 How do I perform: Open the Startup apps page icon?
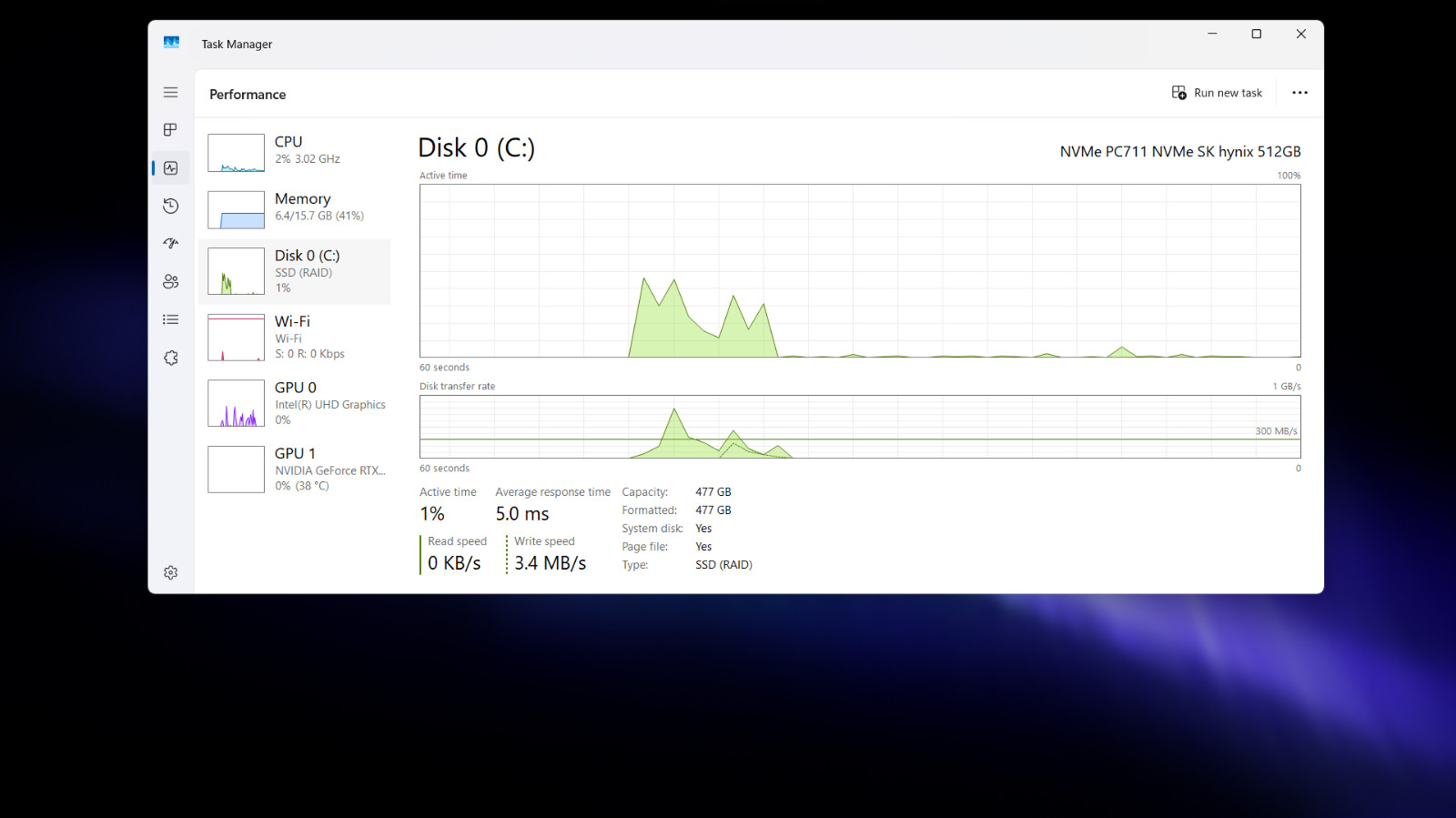pyautogui.click(x=170, y=244)
